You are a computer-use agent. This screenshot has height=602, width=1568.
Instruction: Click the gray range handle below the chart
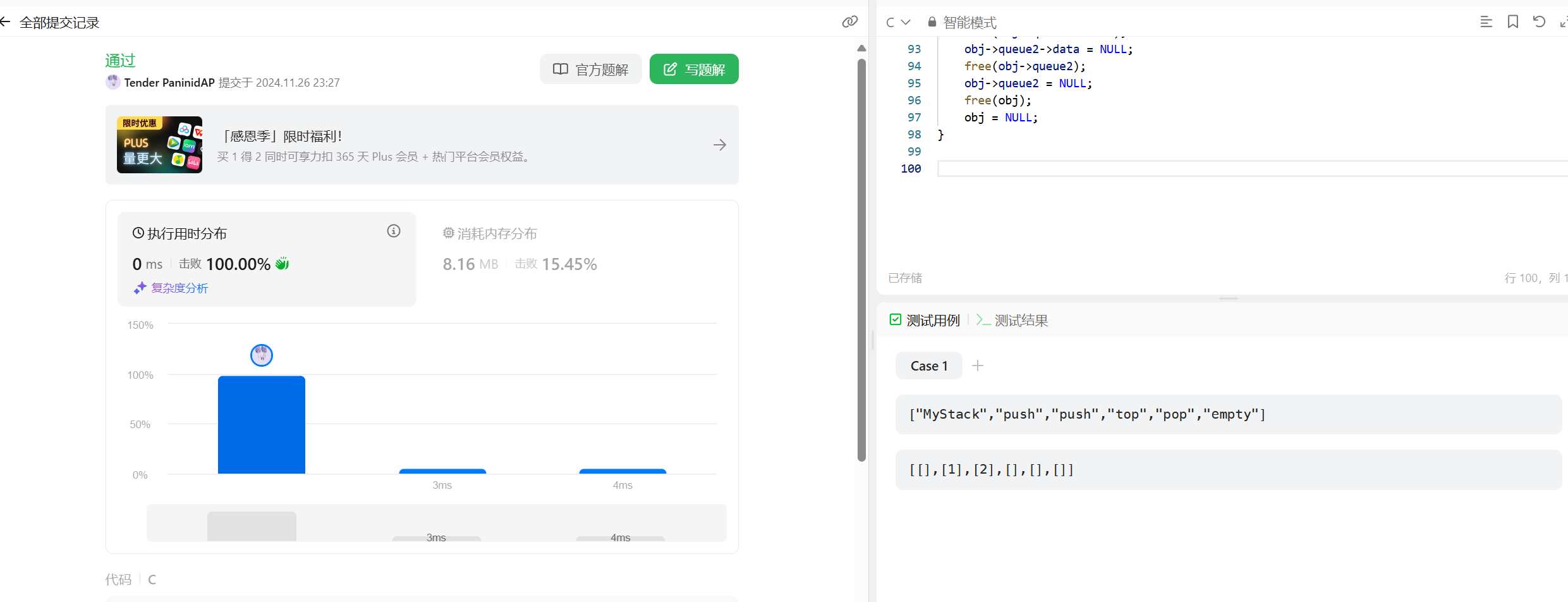point(252,526)
